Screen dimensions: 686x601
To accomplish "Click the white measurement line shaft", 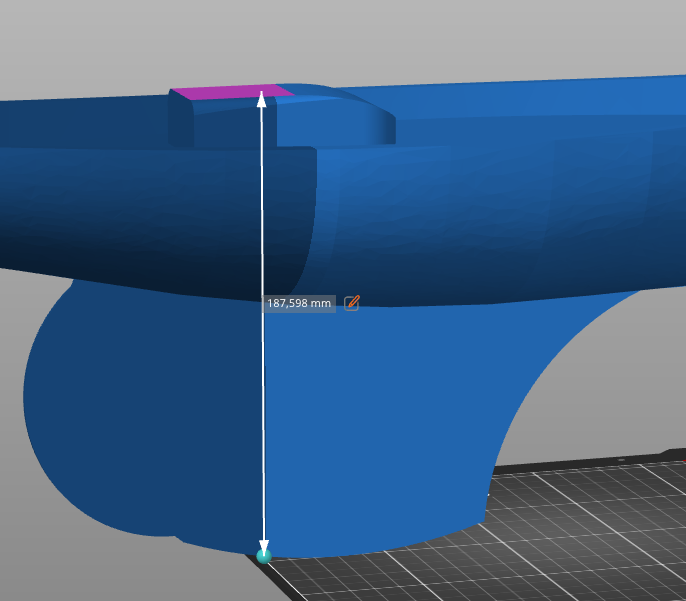I will [263, 420].
